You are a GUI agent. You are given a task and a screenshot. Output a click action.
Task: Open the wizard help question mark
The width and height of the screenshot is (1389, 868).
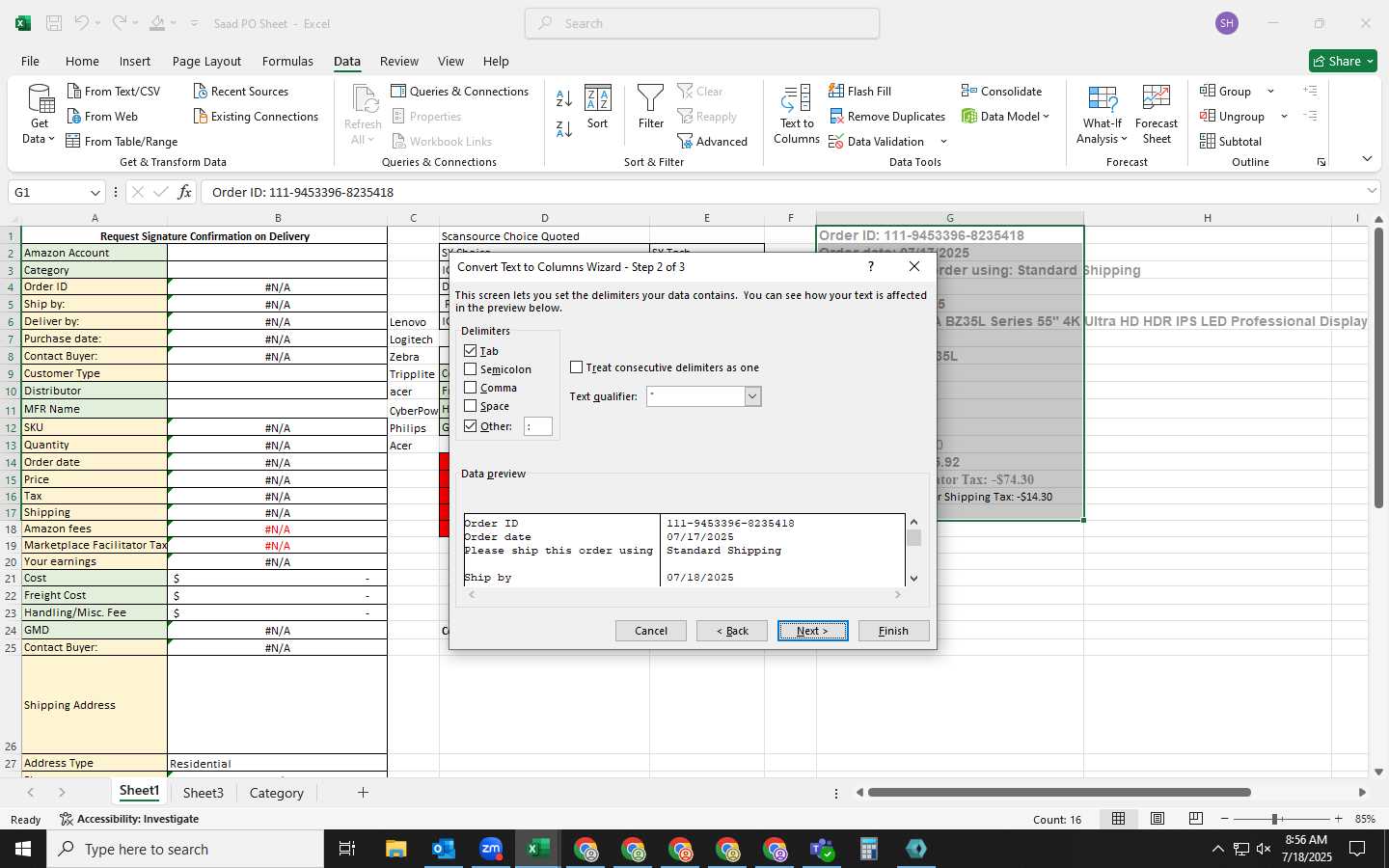tap(871, 266)
